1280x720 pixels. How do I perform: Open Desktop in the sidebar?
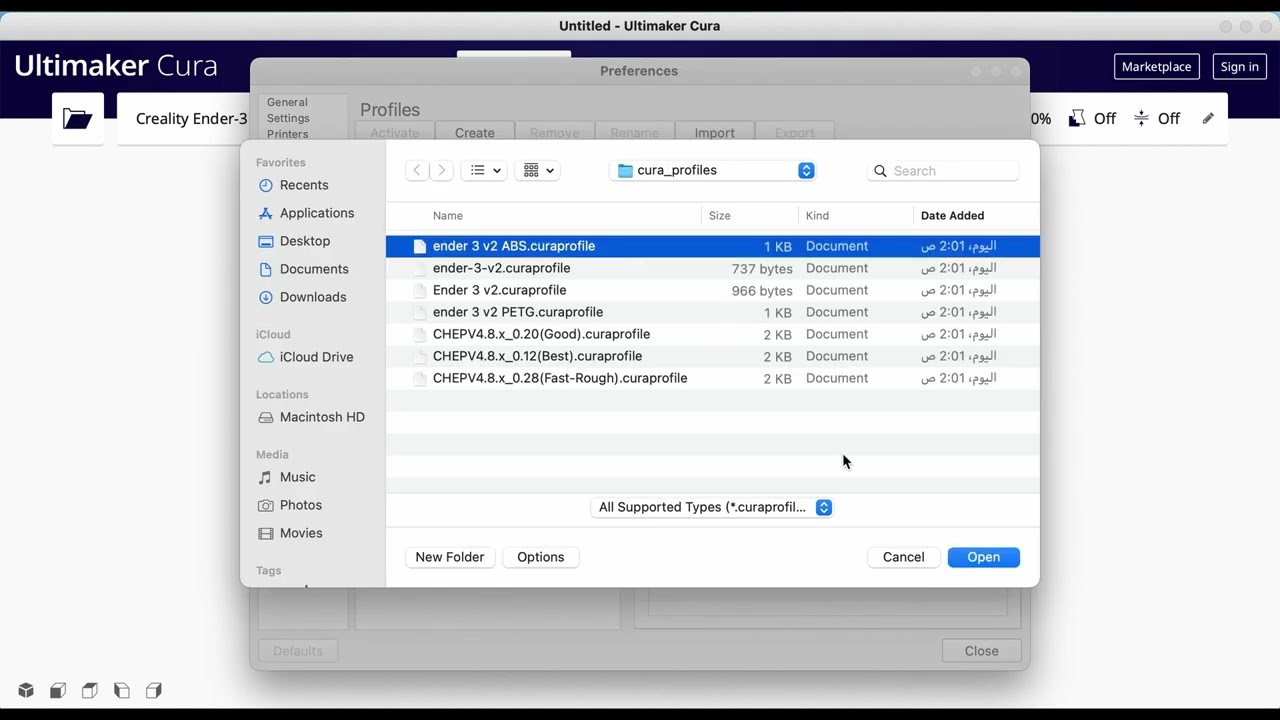[x=305, y=241]
